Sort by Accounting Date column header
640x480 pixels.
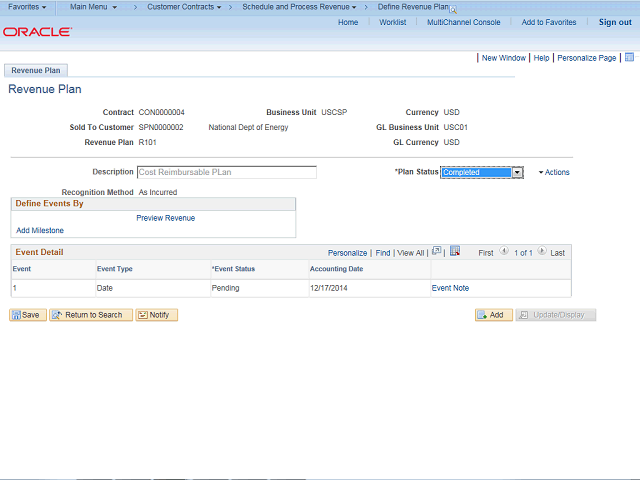click(336, 269)
